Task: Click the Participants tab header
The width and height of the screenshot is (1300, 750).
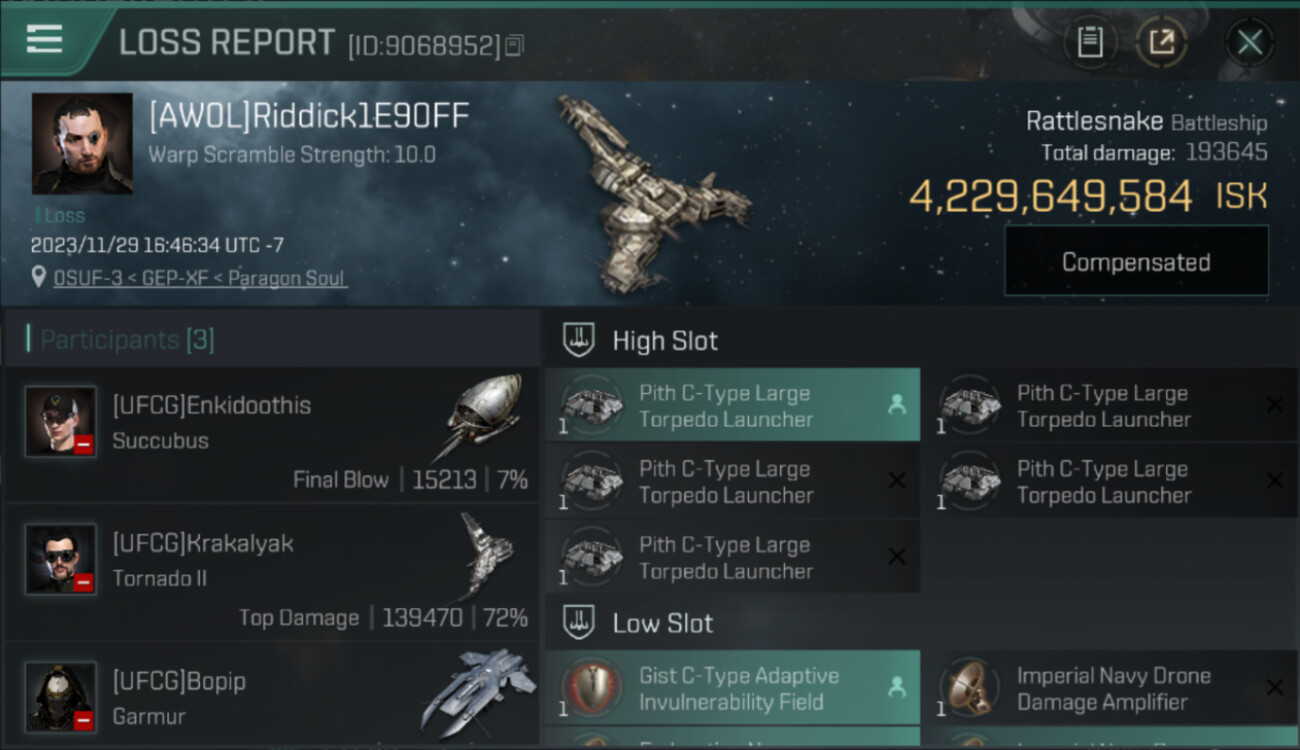Action: (x=127, y=340)
